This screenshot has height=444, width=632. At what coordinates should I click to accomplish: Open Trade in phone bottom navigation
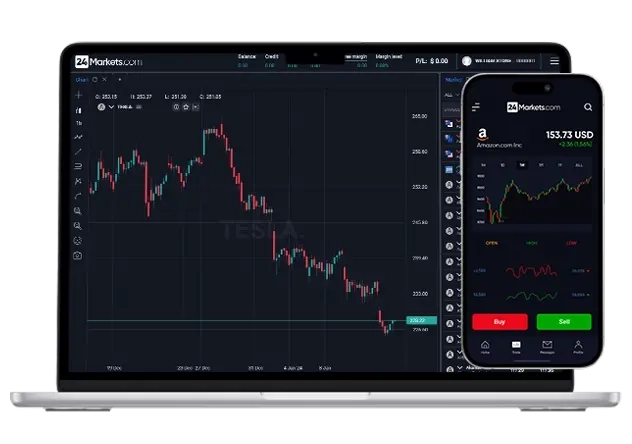[x=516, y=347]
